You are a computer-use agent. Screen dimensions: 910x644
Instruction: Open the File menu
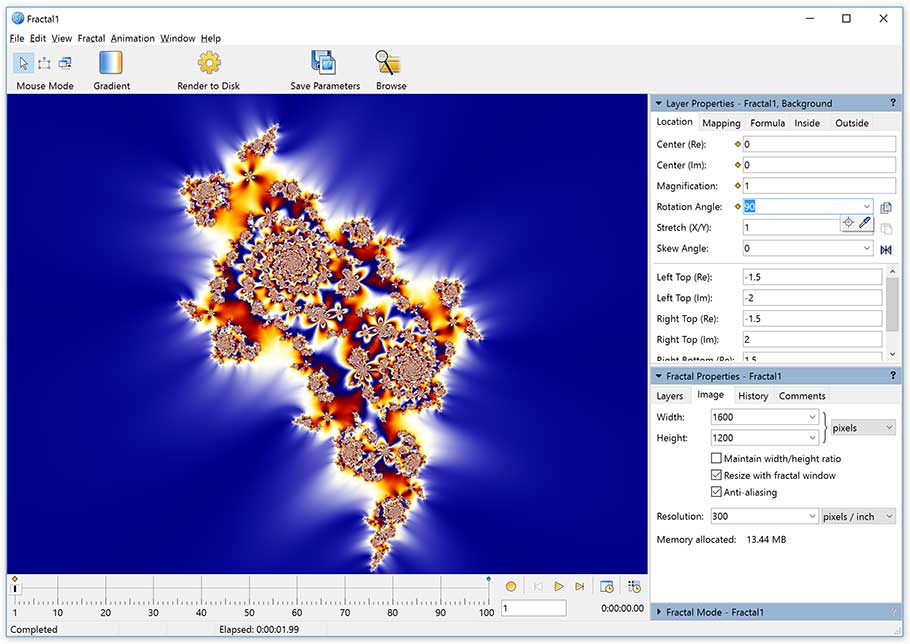17,38
